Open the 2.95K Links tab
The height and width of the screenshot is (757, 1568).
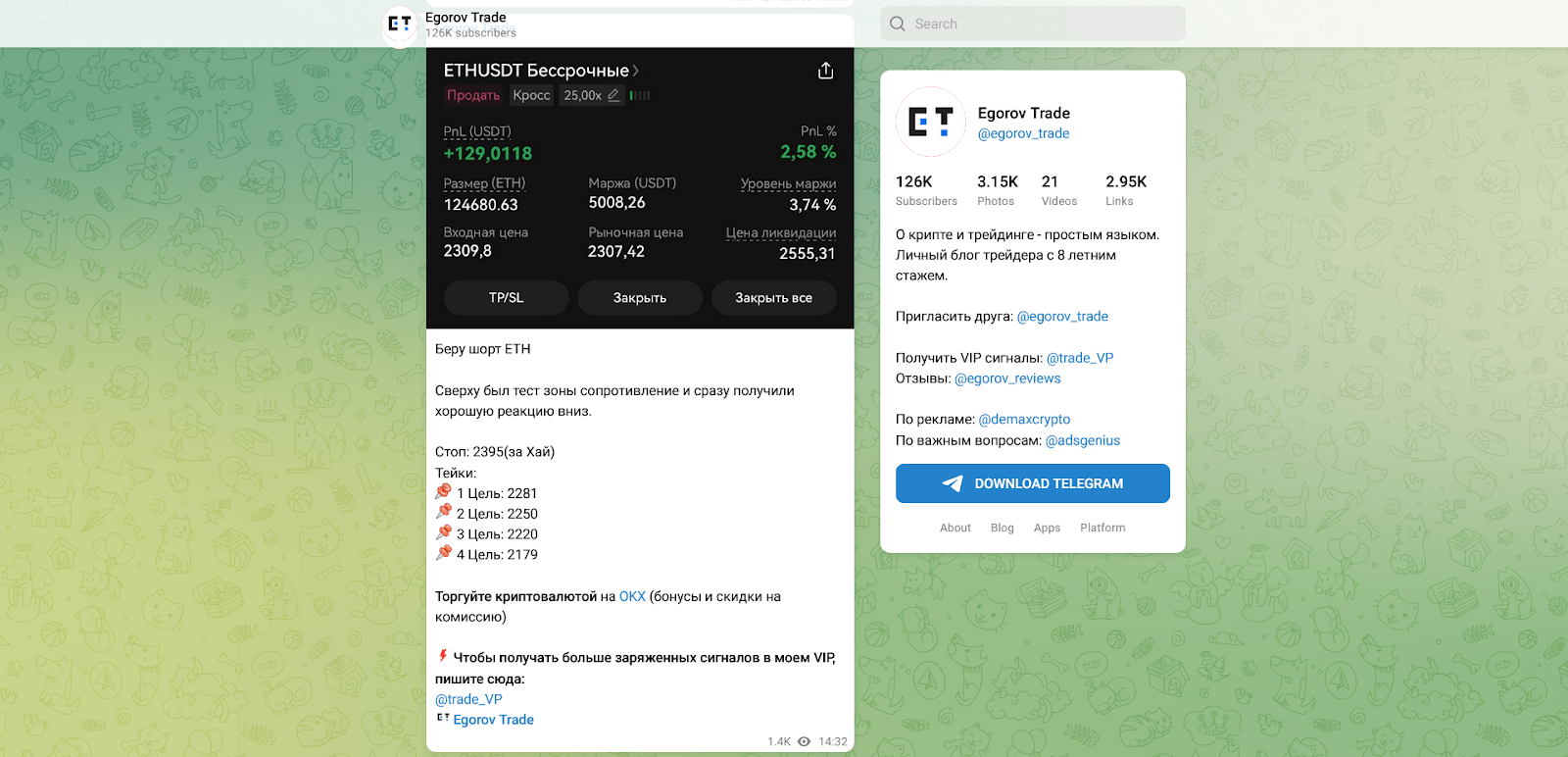[1126, 190]
